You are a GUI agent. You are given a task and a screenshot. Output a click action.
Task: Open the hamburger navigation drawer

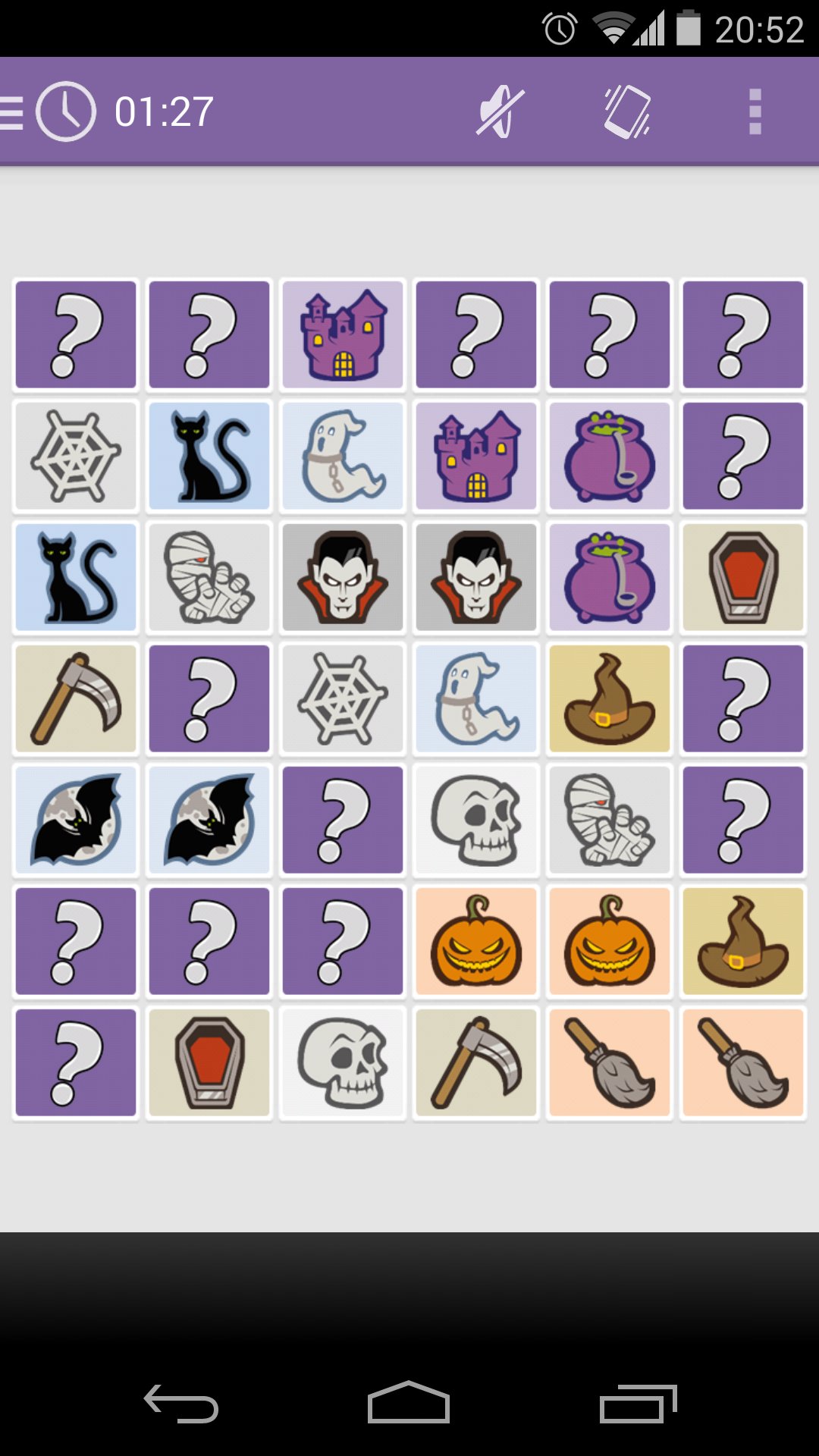pos(11,112)
